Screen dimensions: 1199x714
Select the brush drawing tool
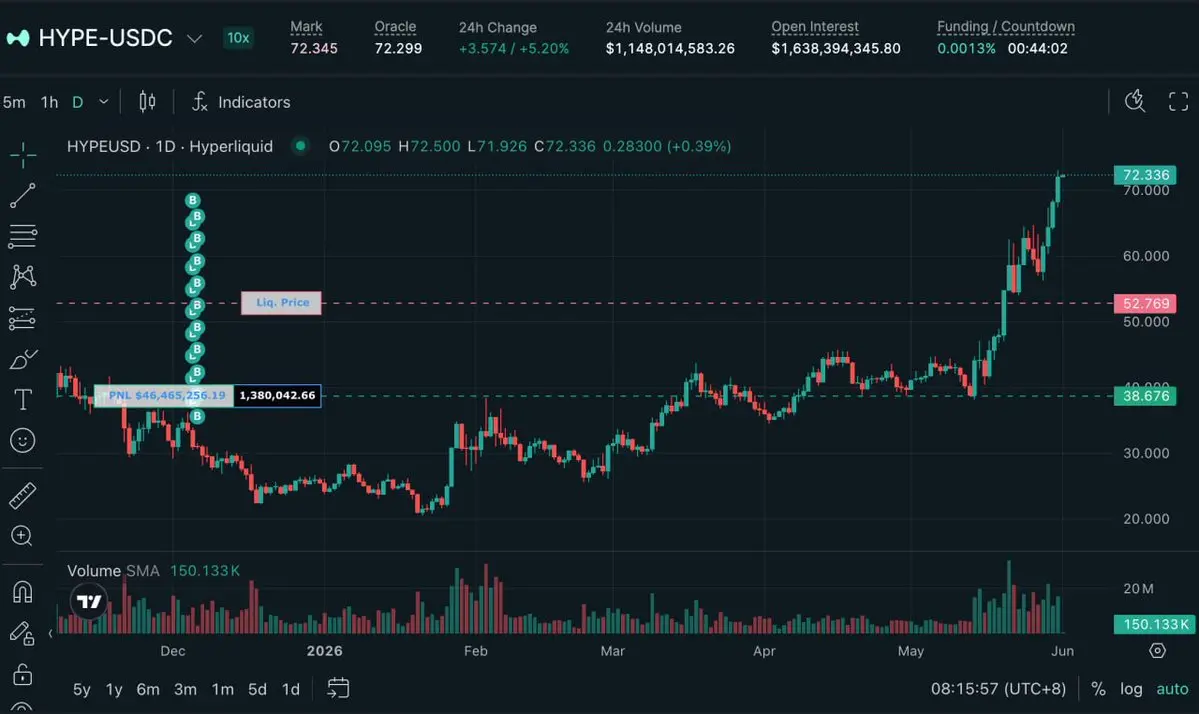point(22,359)
